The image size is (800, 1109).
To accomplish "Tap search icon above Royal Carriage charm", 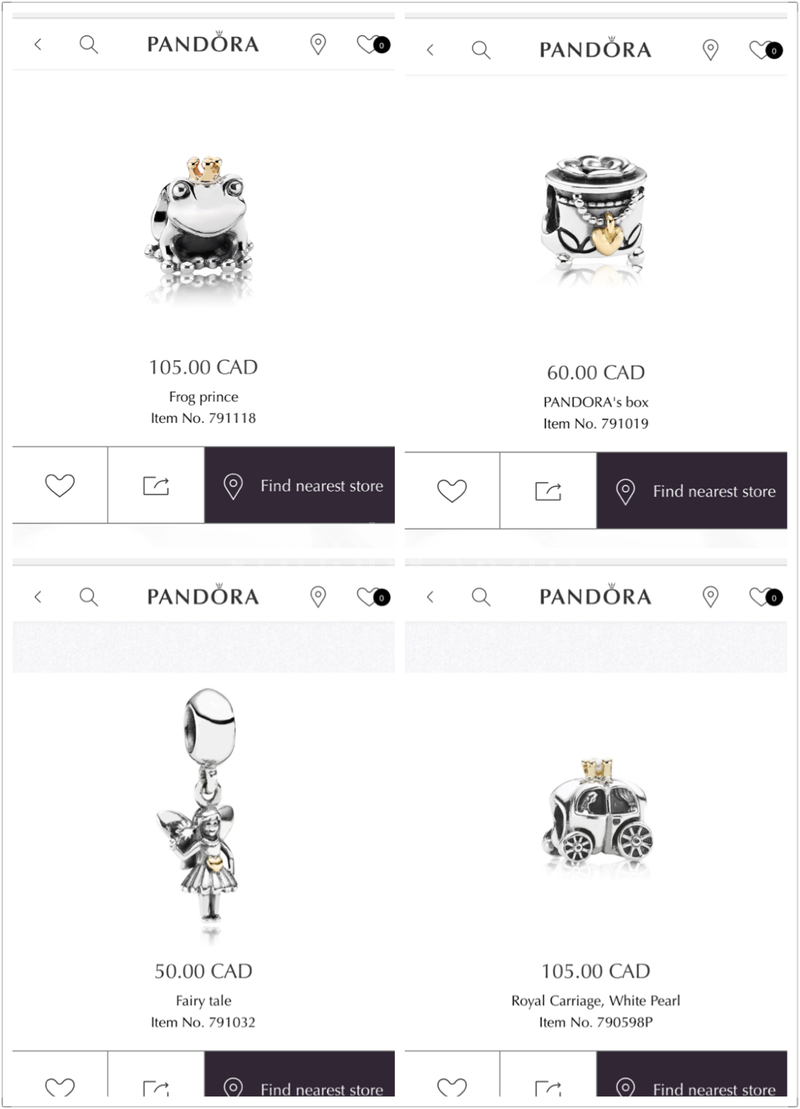I will (x=481, y=597).
